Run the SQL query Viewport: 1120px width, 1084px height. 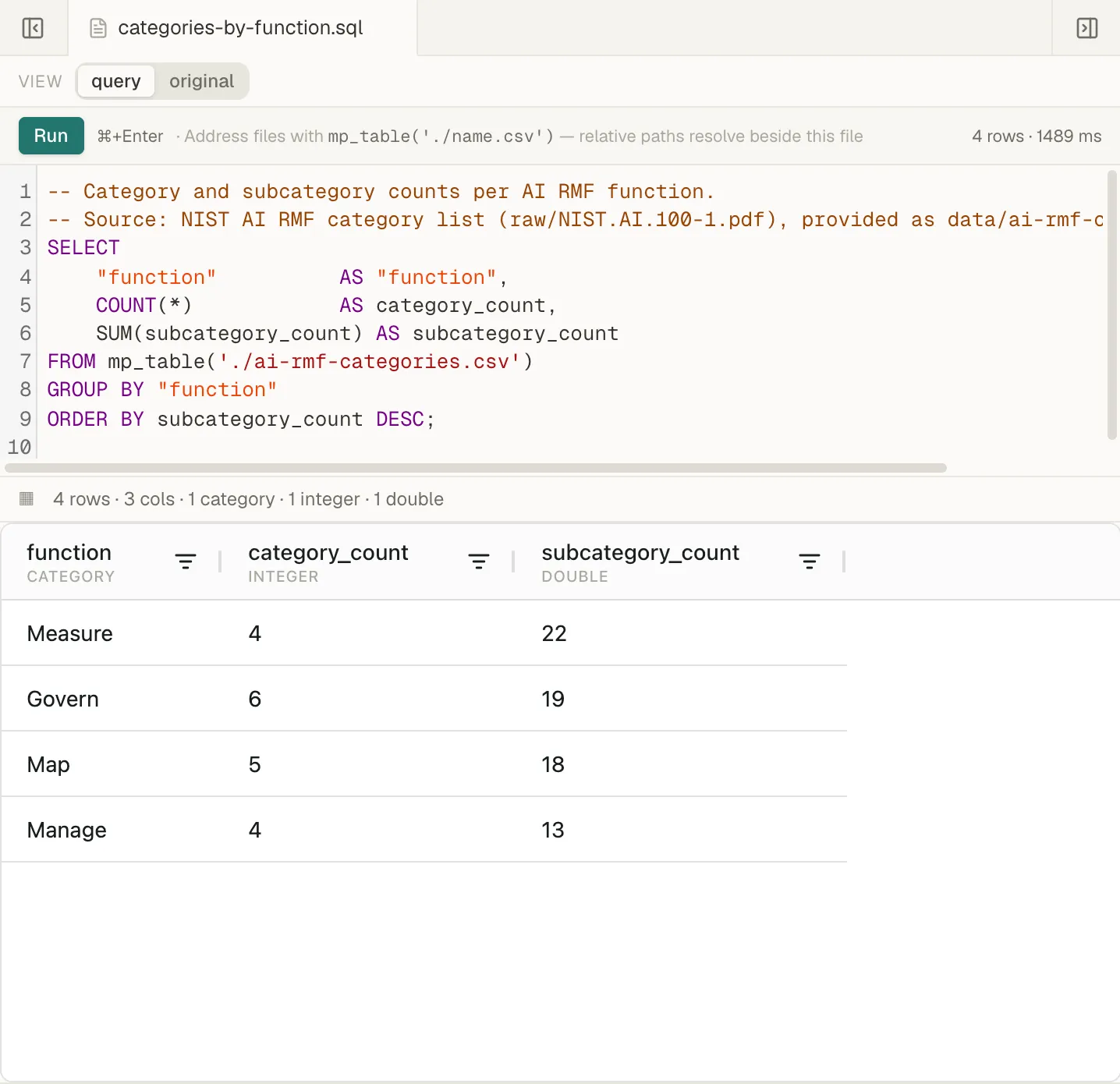[51, 136]
